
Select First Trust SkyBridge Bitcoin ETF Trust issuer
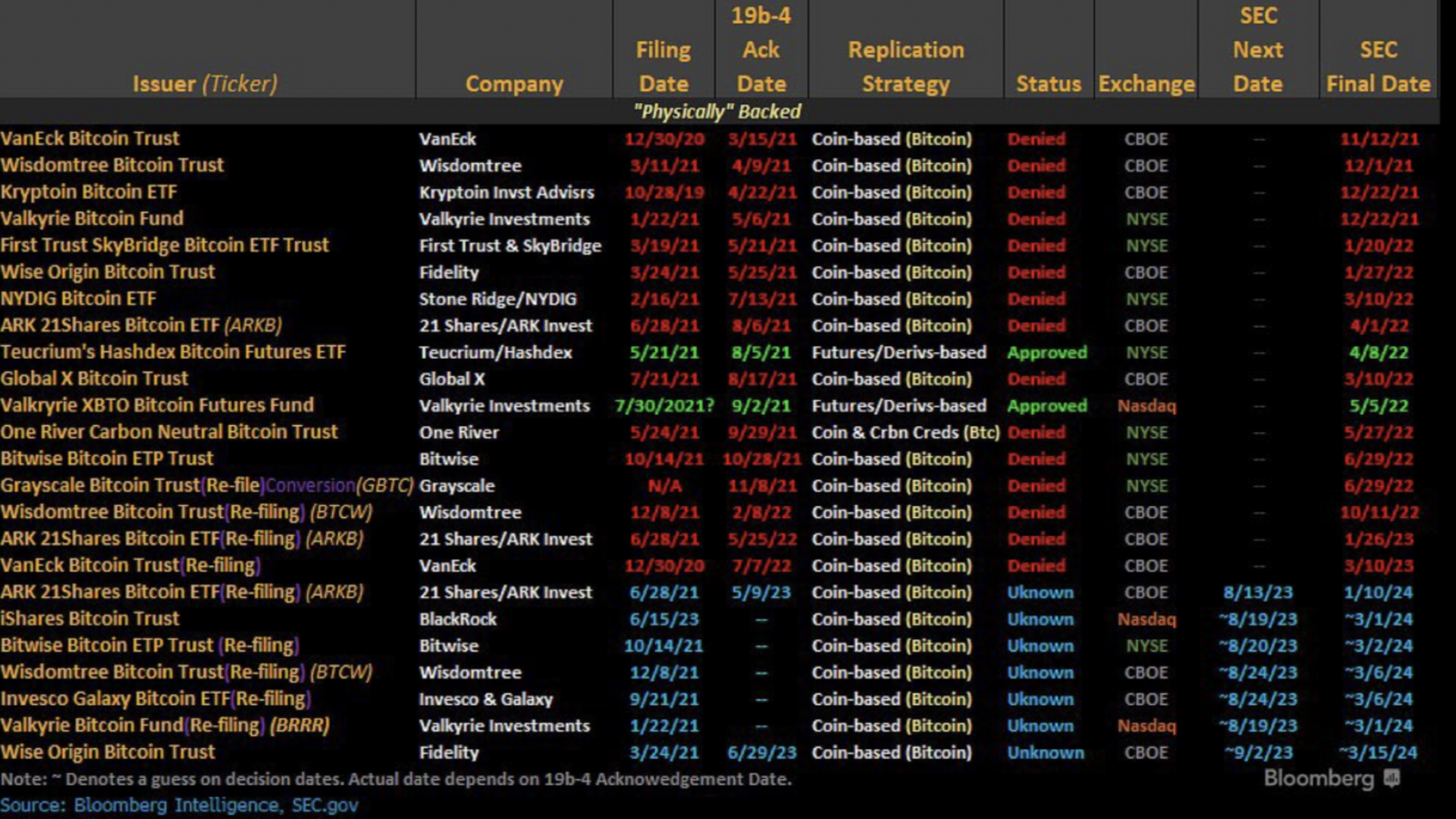[x=165, y=245]
